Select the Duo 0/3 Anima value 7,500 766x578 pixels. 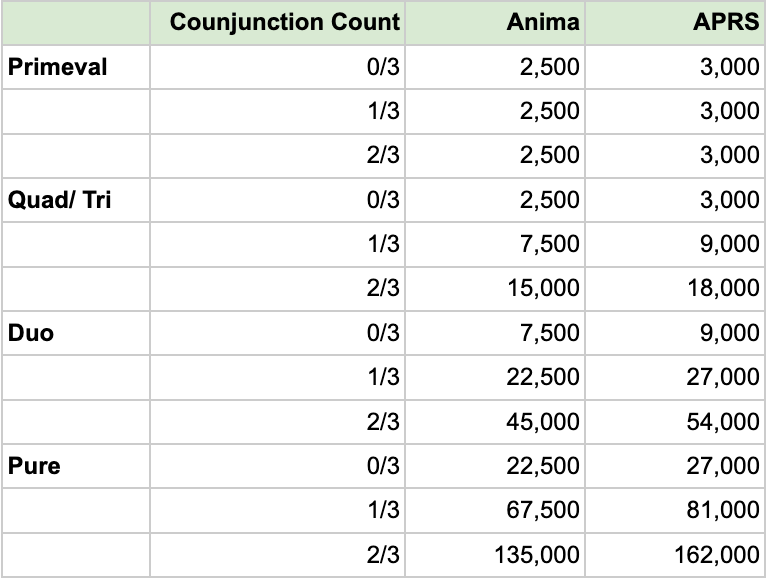pos(495,333)
